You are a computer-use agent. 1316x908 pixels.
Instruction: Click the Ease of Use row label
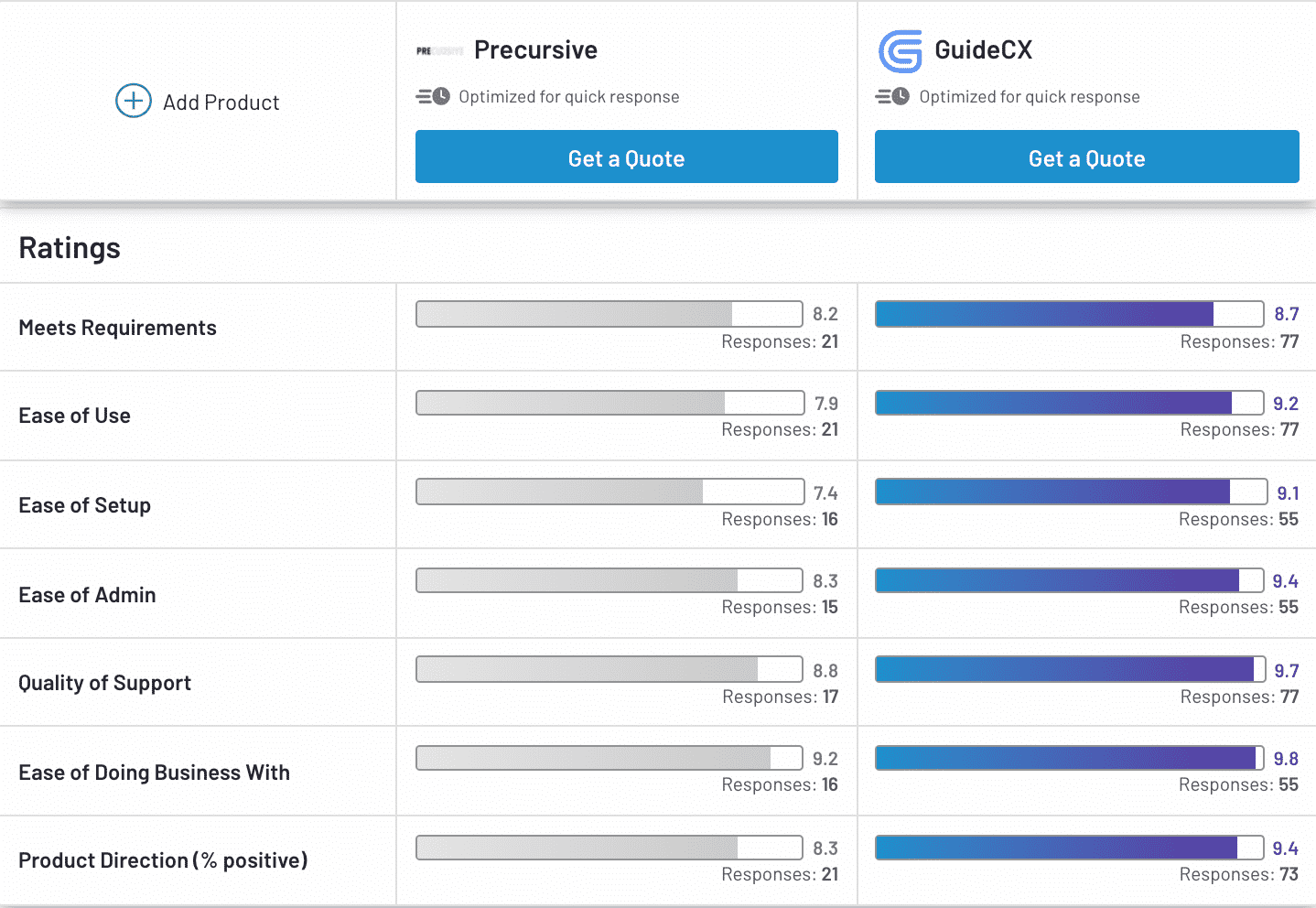point(75,416)
